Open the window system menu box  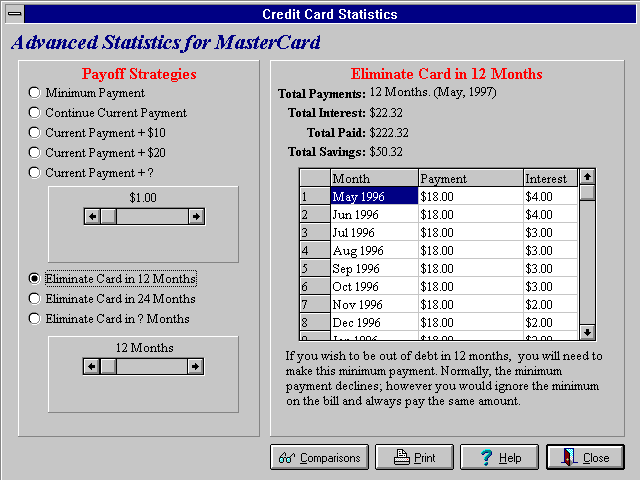[14, 14]
